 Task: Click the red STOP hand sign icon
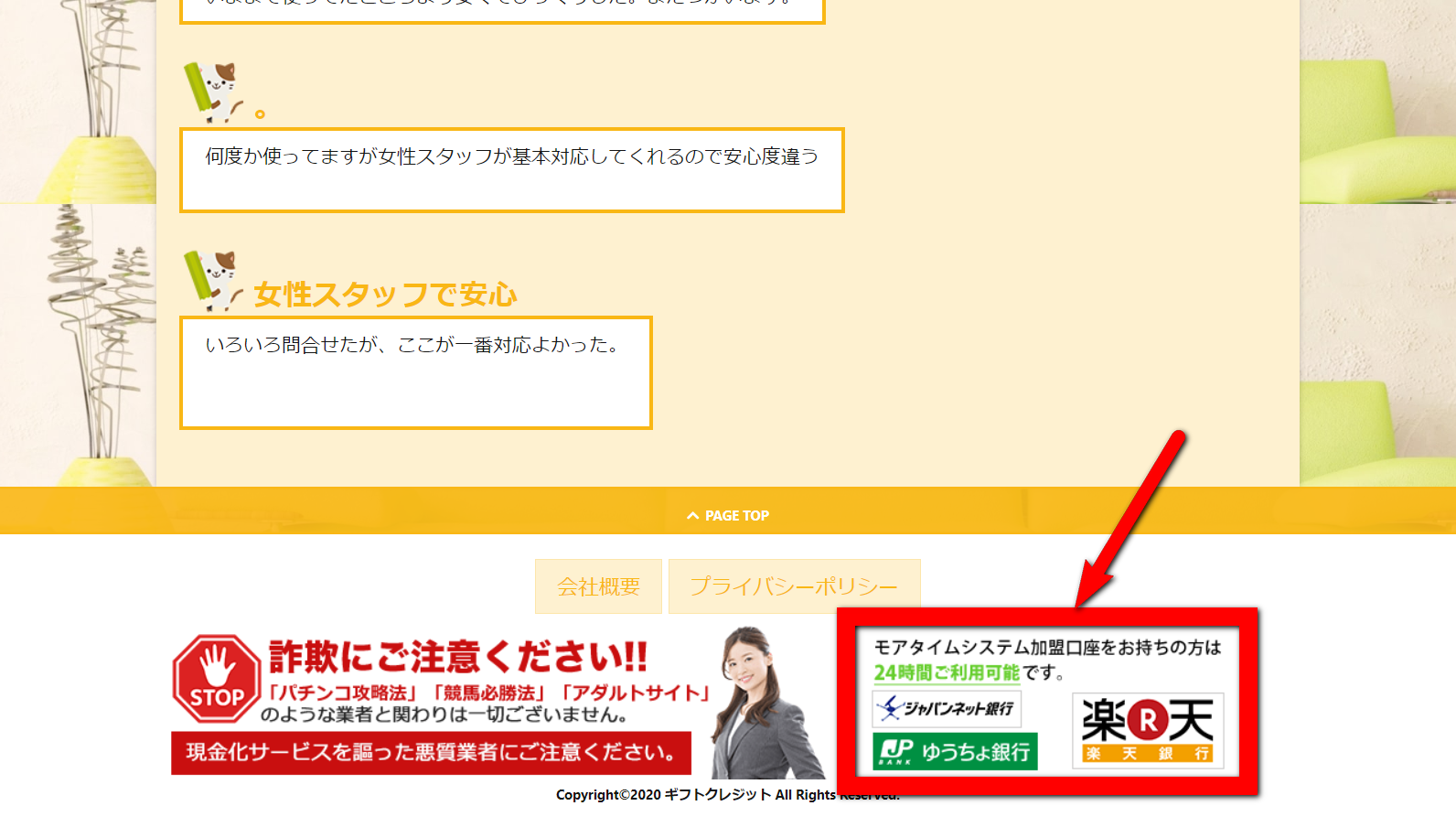(x=217, y=679)
